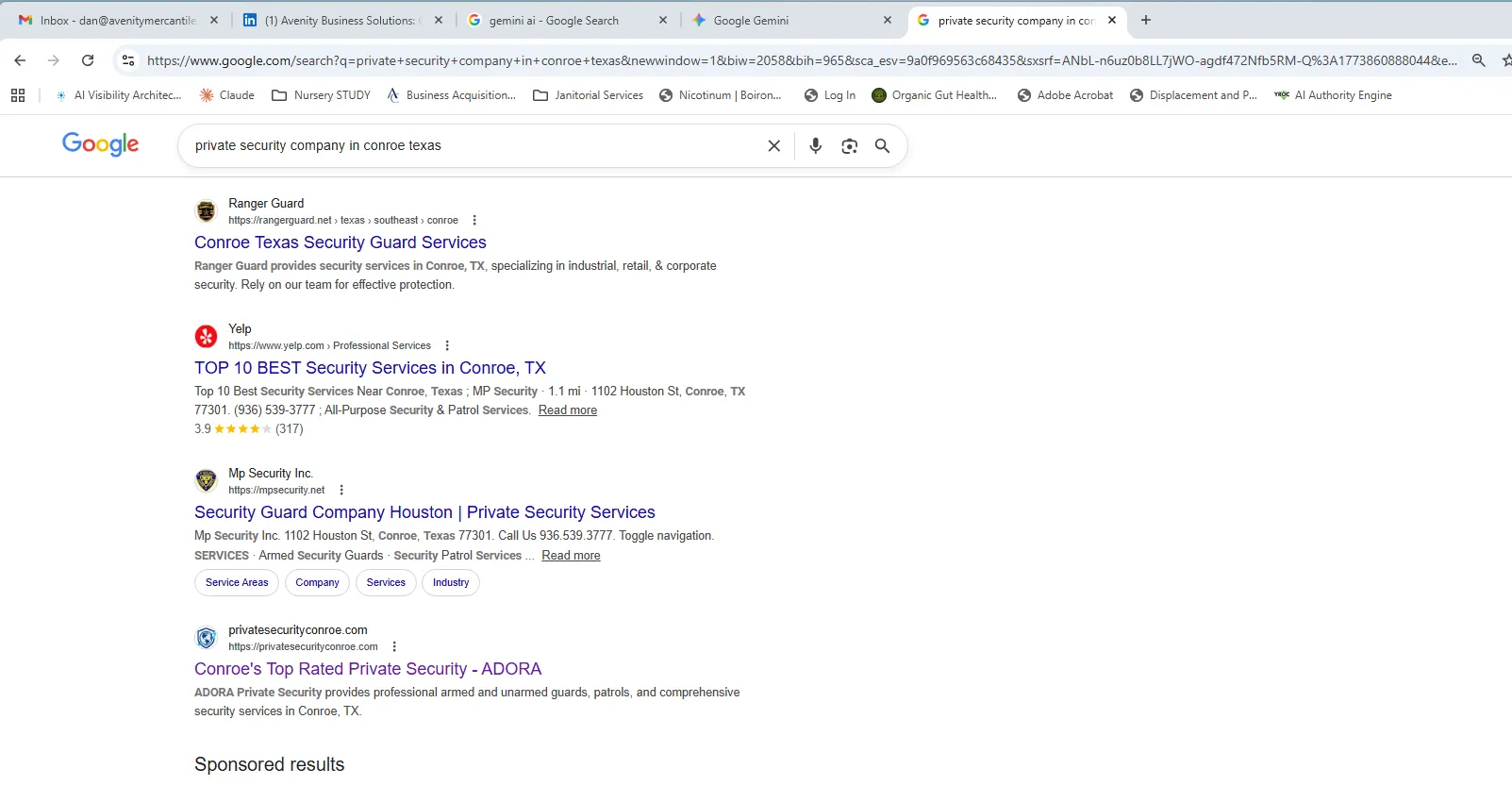This screenshot has height=786, width=1512.
Task: Clear the Google search box text
Action: click(x=773, y=145)
